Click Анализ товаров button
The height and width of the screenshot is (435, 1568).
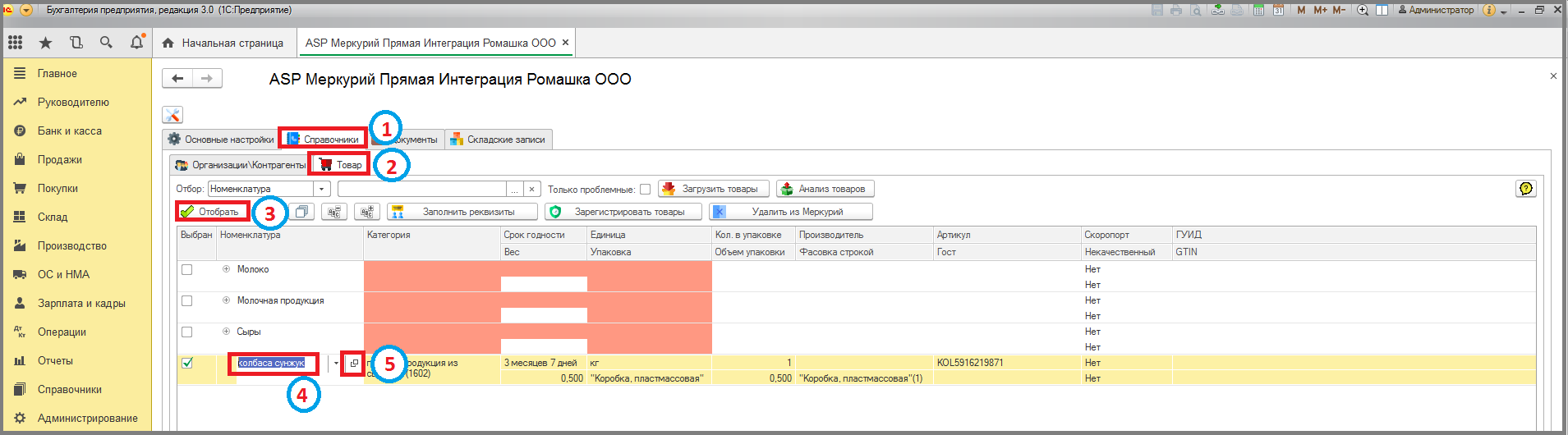click(825, 189)
